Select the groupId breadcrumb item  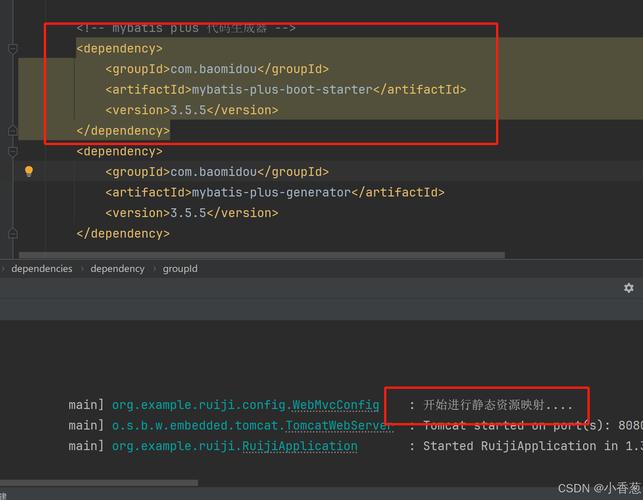[x=180, y=269]
